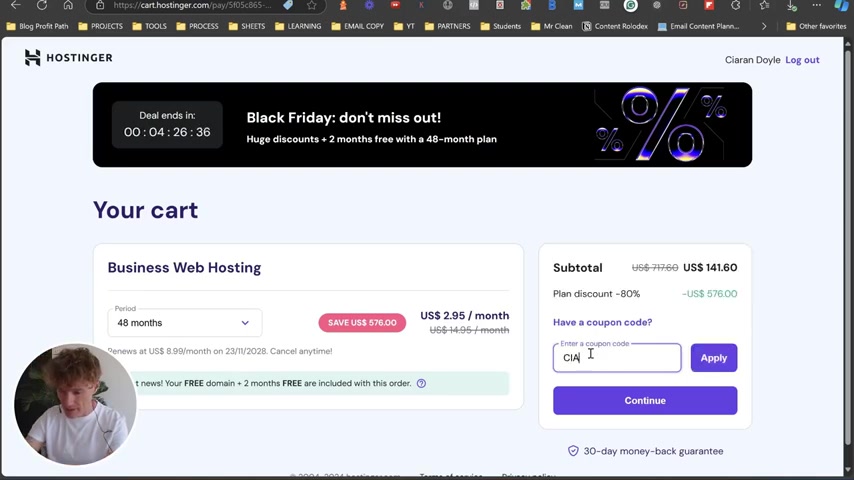
Task: Click Have a coupon code? link
Action: [x=602, y=322]
